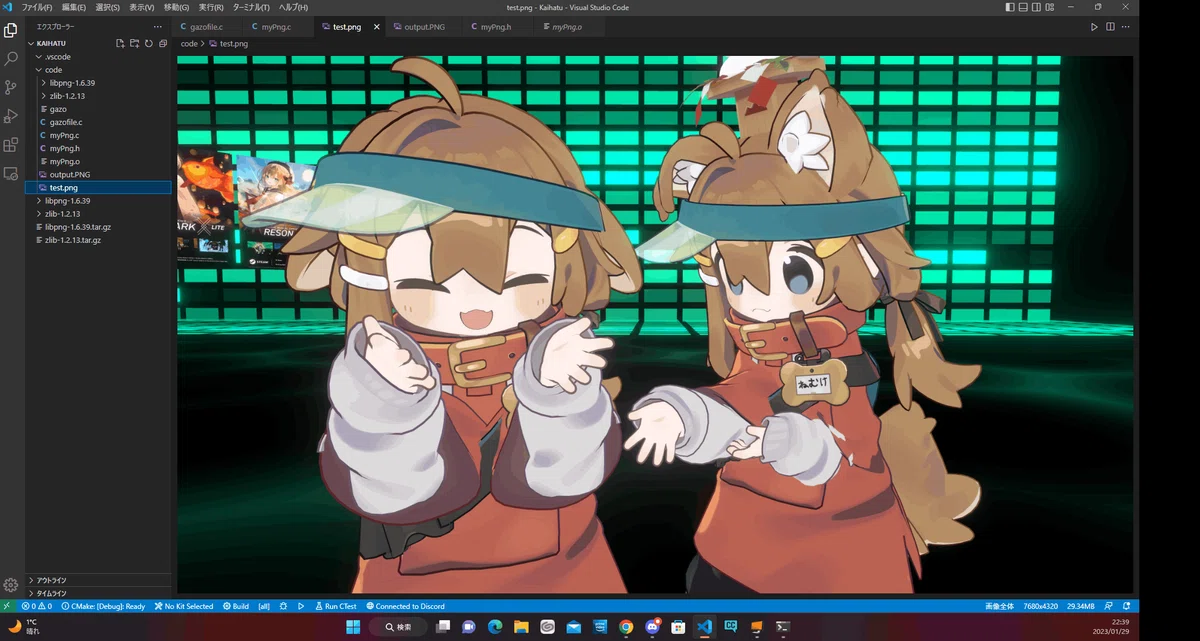The height and width of the screenshot is (641, 1200).
Task: Open the Source Control view
Action: click(11, 88)
